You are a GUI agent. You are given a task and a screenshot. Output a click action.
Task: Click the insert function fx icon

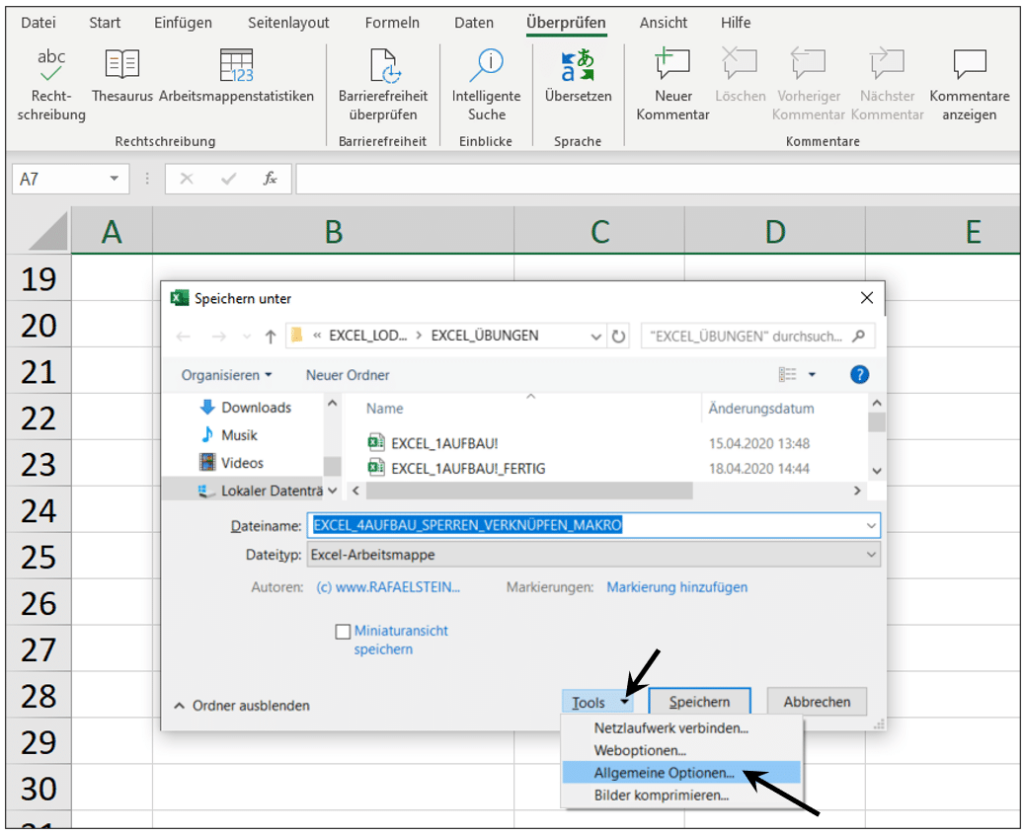[270, 178]
